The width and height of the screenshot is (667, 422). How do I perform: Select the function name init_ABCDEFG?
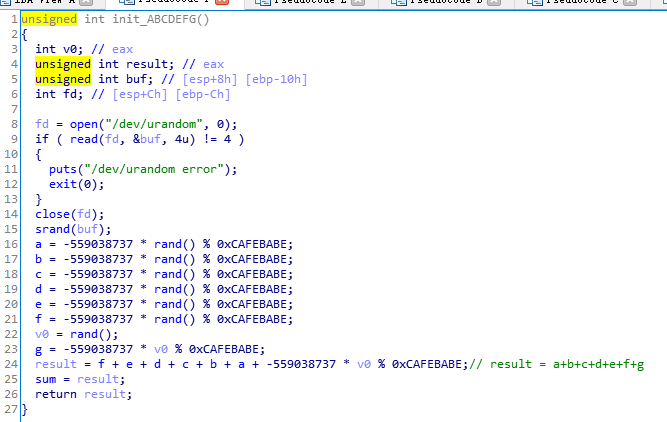[x=154, y=20]
